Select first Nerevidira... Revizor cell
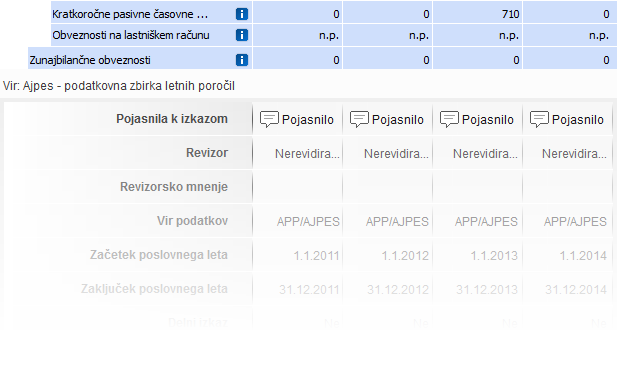This screenshot has height=378, width=617. pos(307,153)
